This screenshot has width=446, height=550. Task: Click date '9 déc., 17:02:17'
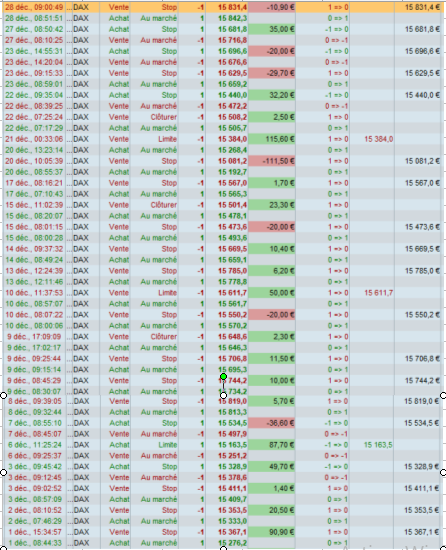34,348
